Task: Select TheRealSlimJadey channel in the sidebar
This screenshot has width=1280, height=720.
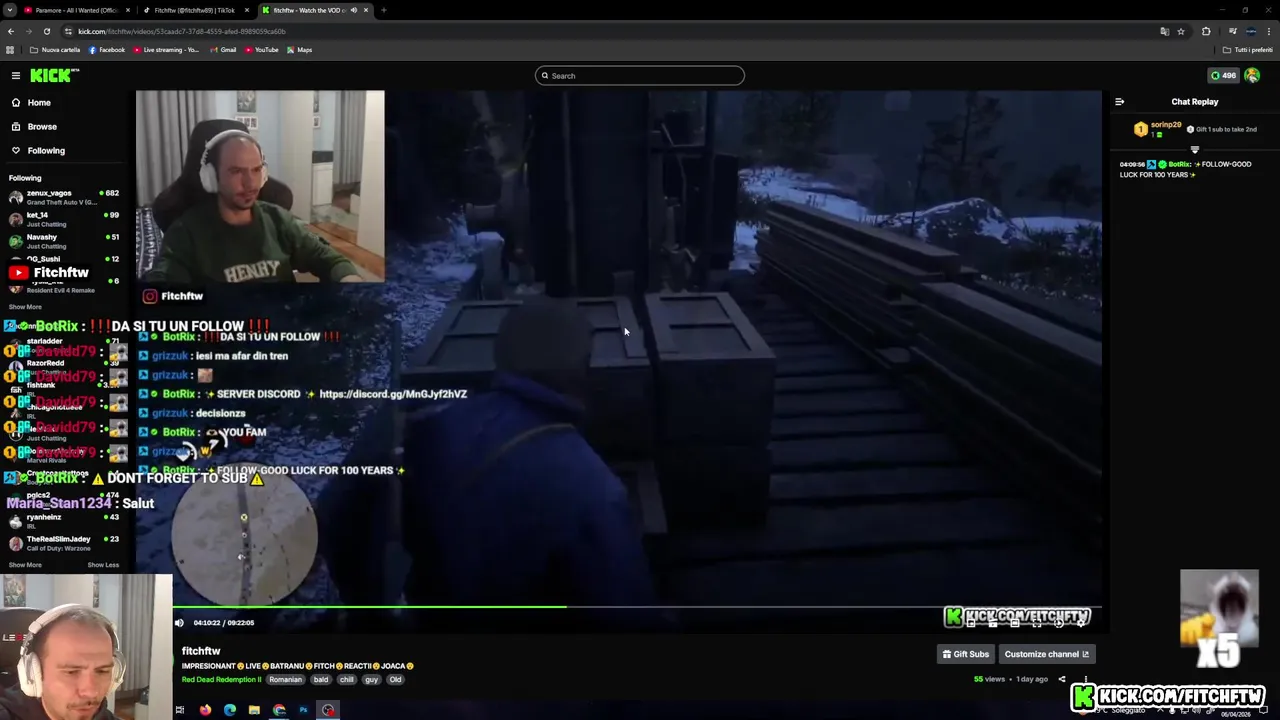Action: pos(62,543)
